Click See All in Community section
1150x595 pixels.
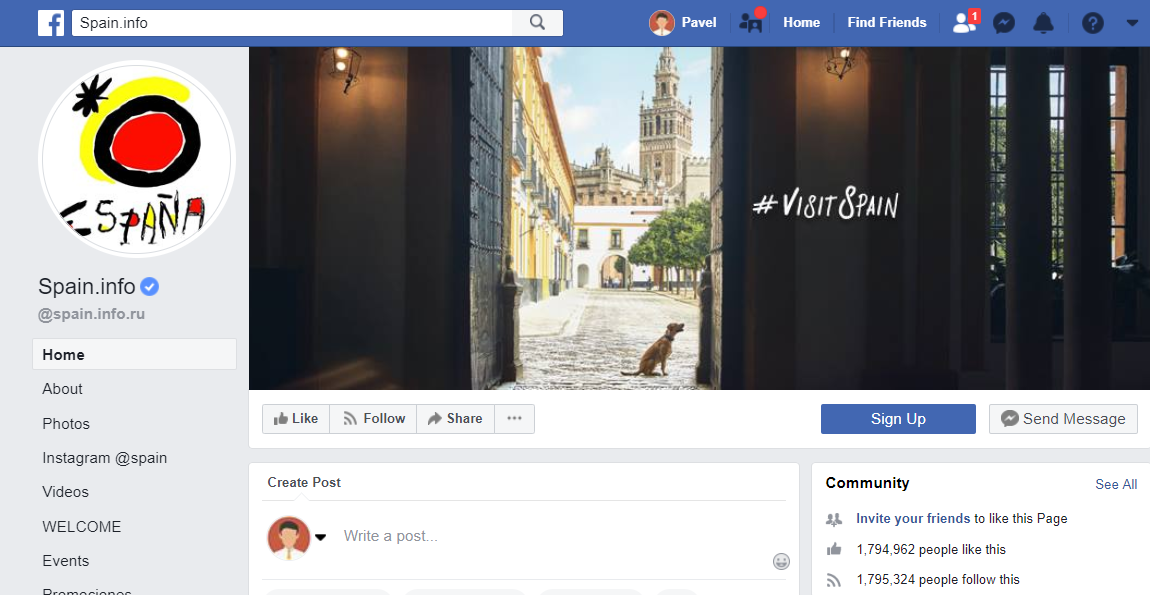(1115, 484)
